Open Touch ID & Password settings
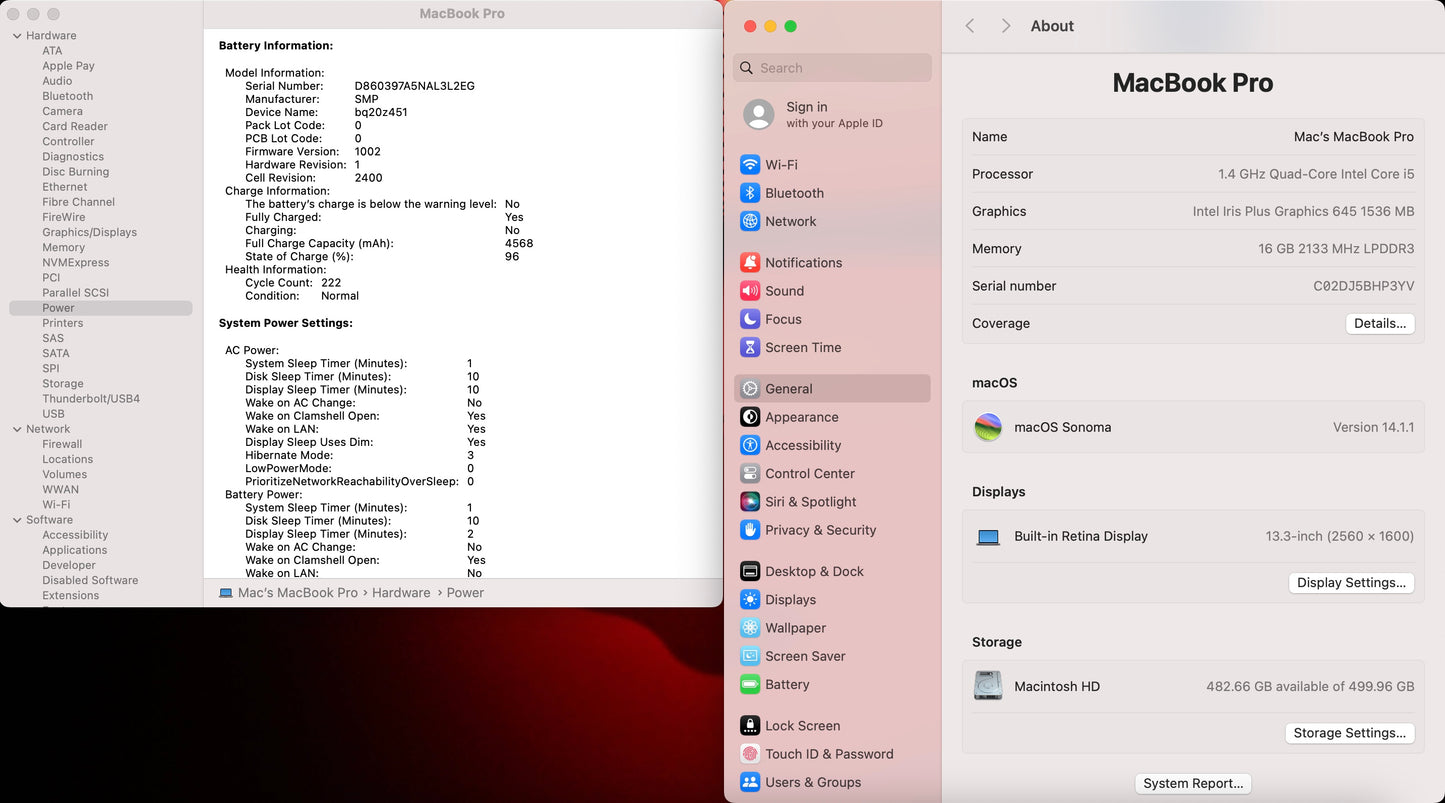Viewport: 1445px width, 803px height. point(828,754)
